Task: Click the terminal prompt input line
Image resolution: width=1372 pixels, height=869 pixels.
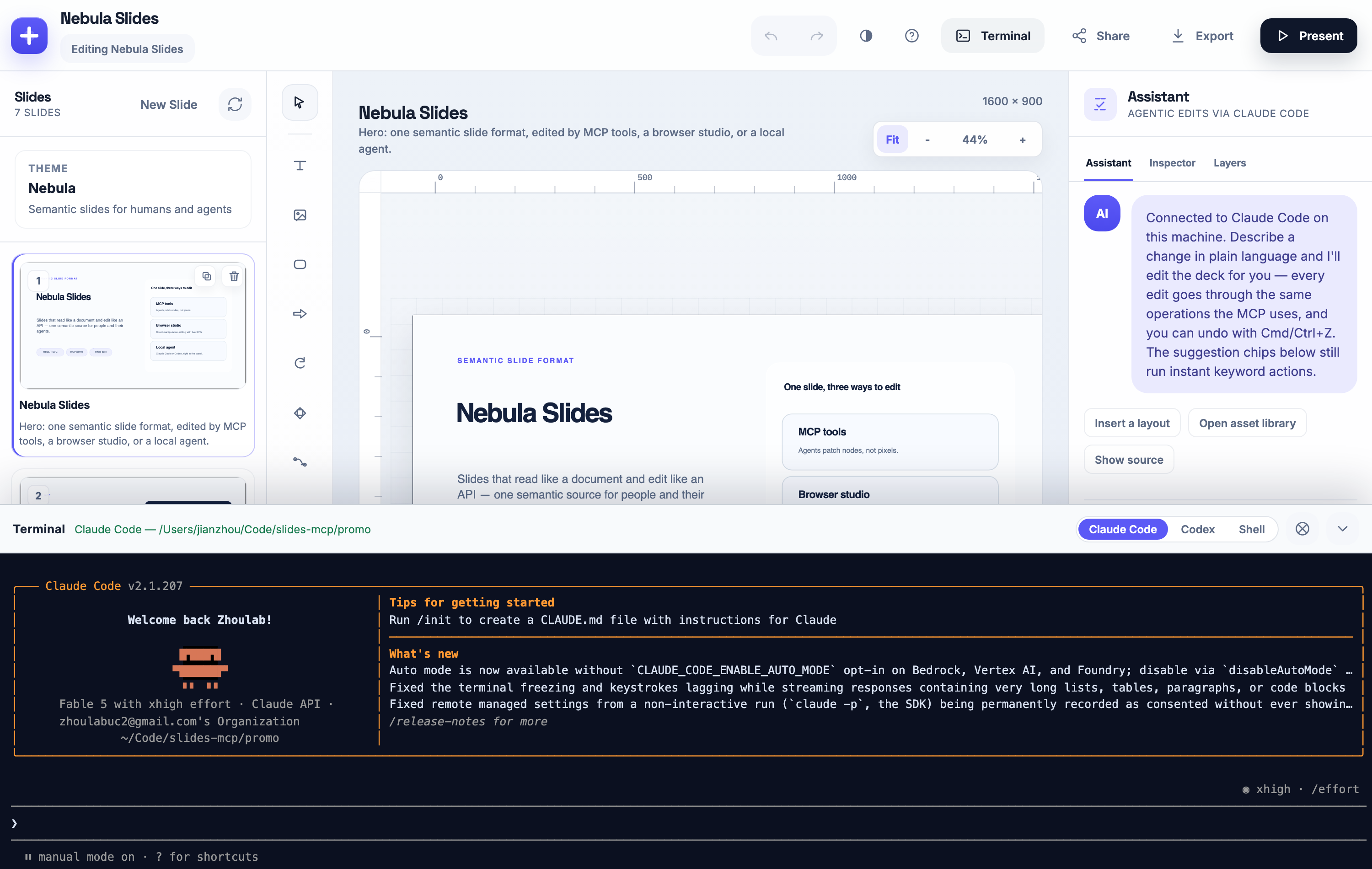Action: coord(688,823)
